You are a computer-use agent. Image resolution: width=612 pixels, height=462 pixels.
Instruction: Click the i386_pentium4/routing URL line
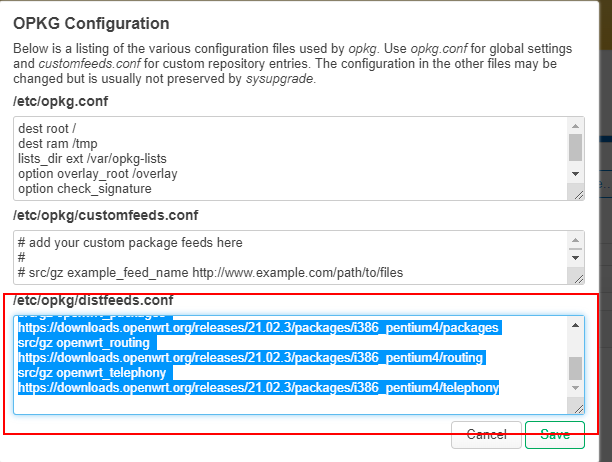coord(251,357)
